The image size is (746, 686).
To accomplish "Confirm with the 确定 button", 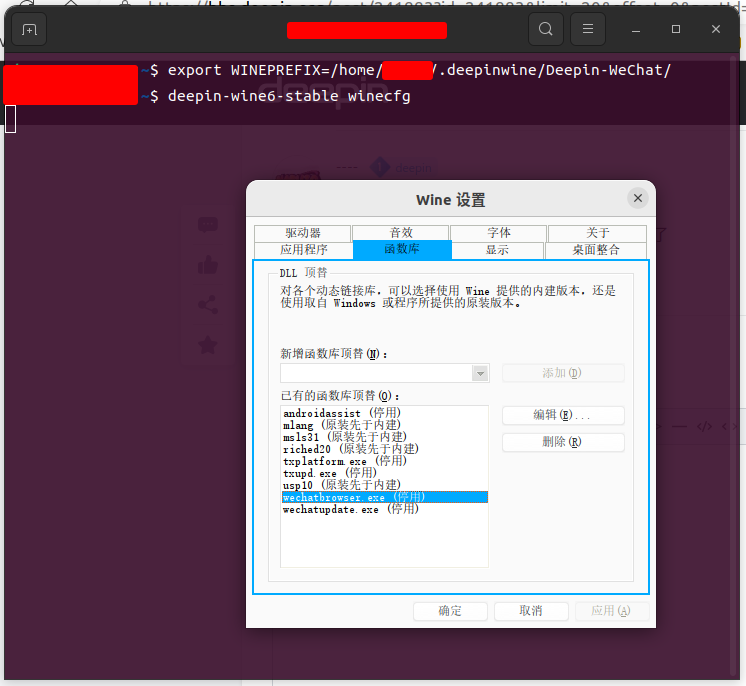I will pos(450,611).
